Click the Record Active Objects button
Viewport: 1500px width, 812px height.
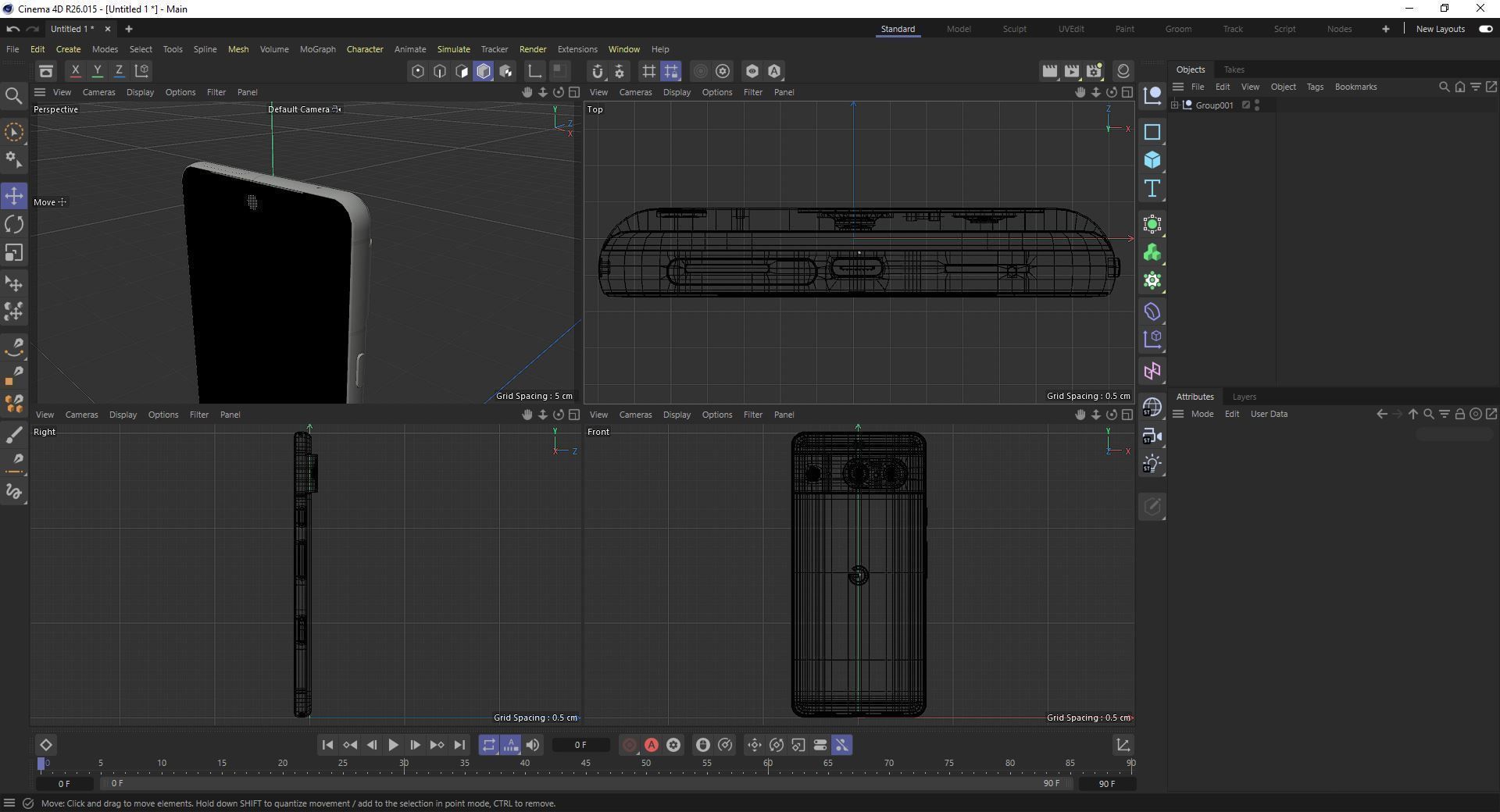pos(629,745)
